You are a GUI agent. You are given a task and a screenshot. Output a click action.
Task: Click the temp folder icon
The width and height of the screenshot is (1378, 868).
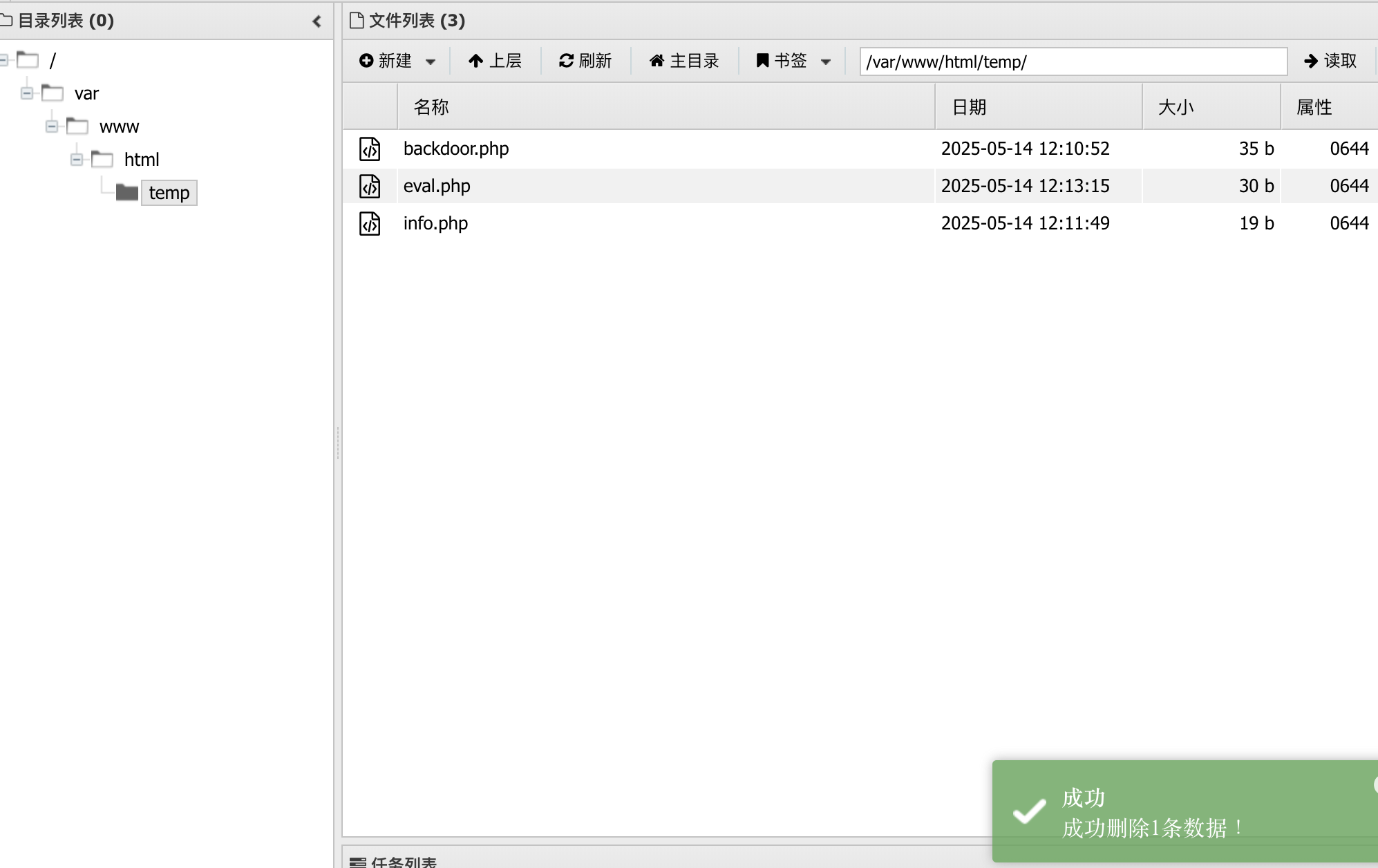[127, 192]
